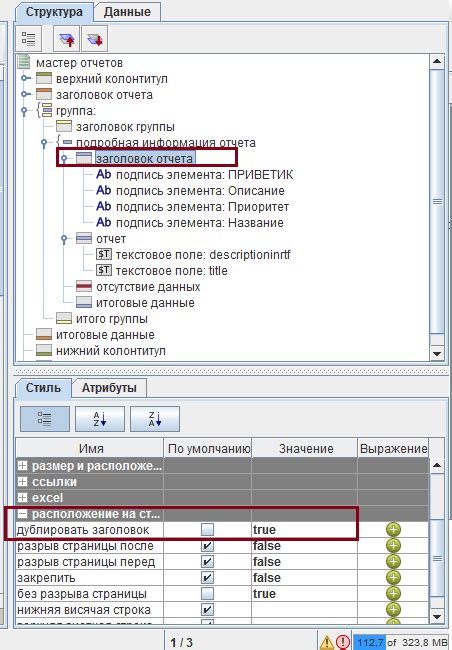
Task: Click the $T icon of descriptioninrtf field
Action: click(104, 254)
